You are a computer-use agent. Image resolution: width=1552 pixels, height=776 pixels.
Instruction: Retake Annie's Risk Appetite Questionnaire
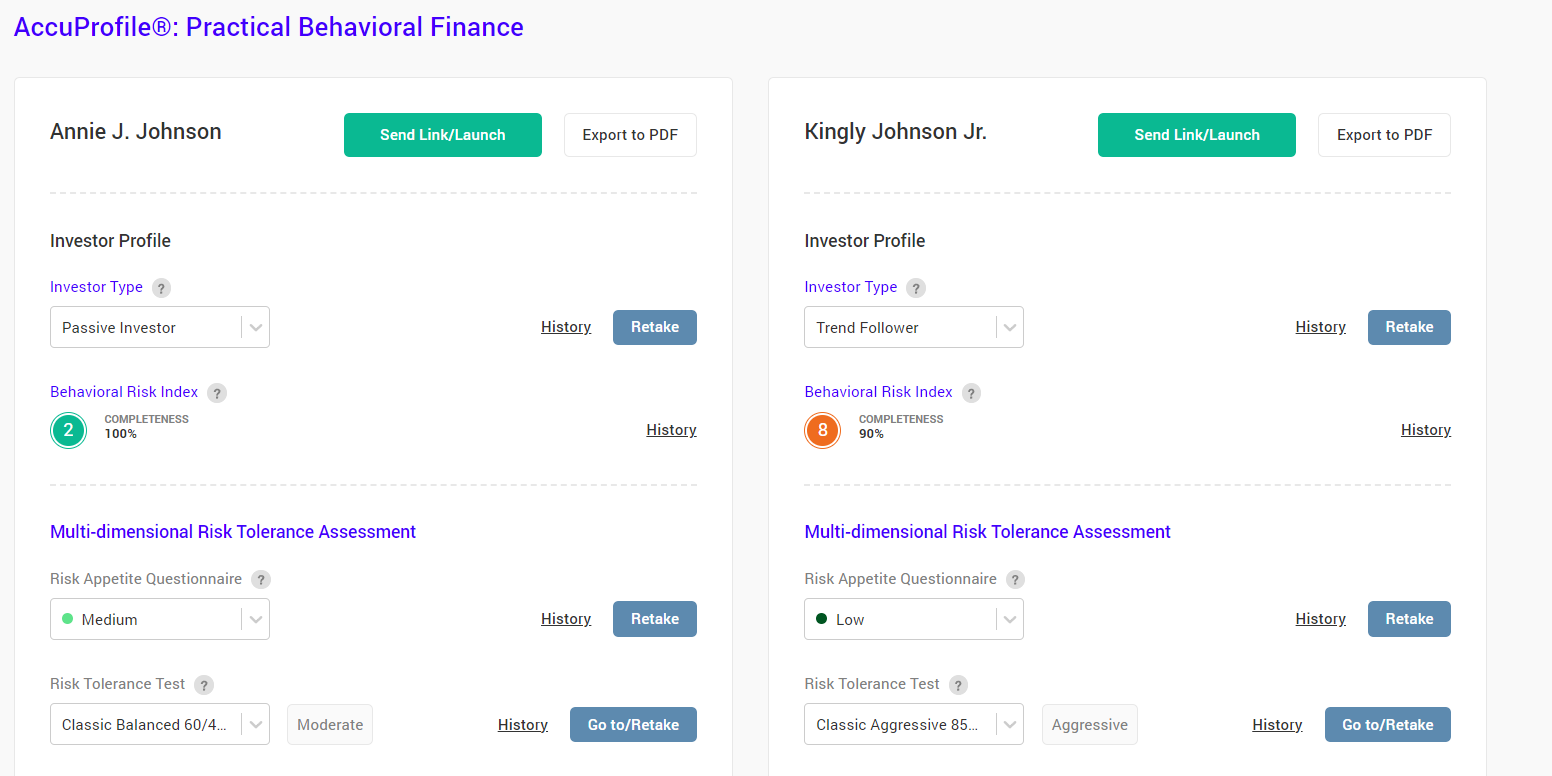pyautogui.click(x=655, y=619)
